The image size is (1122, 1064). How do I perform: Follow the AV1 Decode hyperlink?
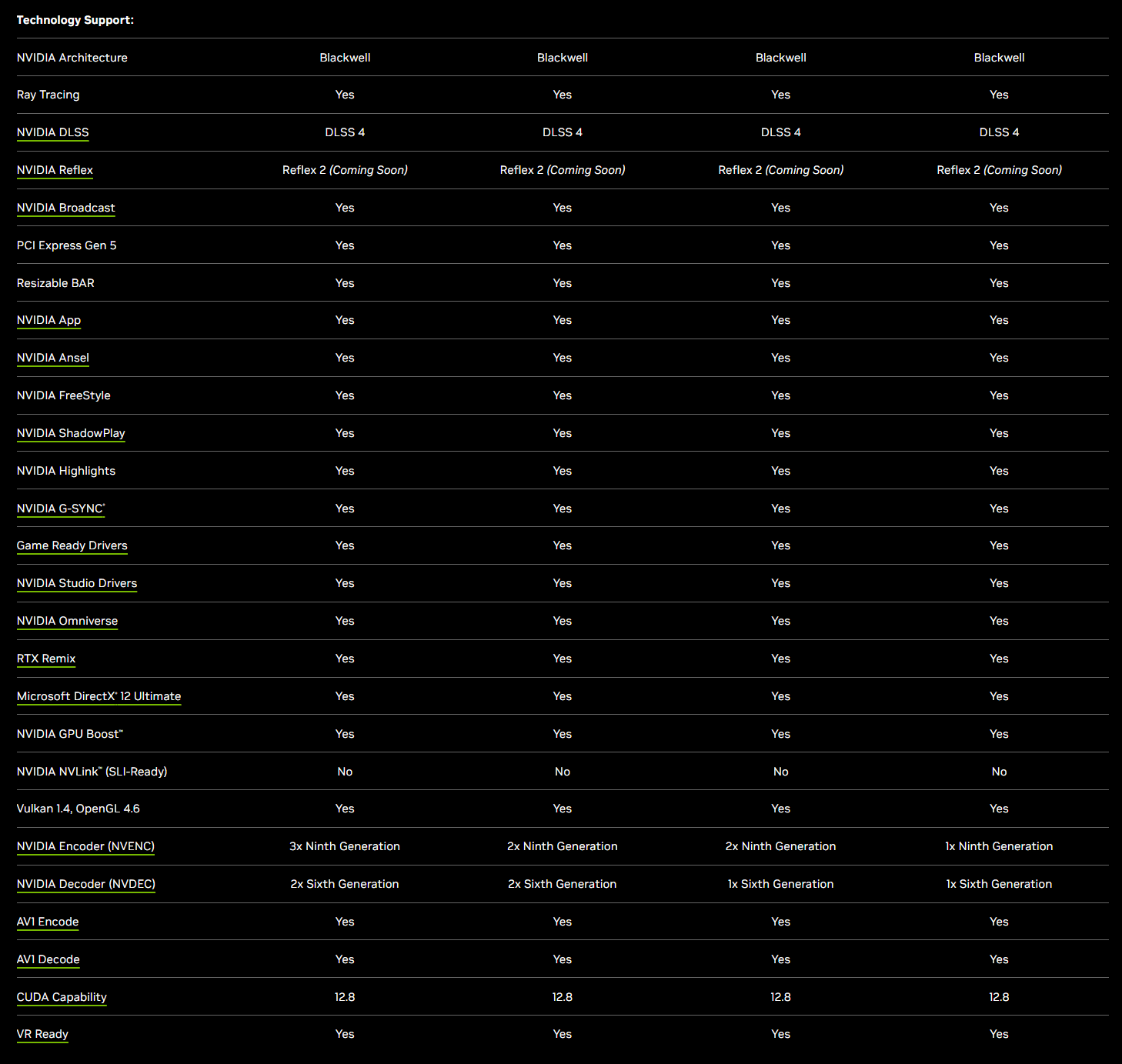pyautogui.click(x=48, y=959)
